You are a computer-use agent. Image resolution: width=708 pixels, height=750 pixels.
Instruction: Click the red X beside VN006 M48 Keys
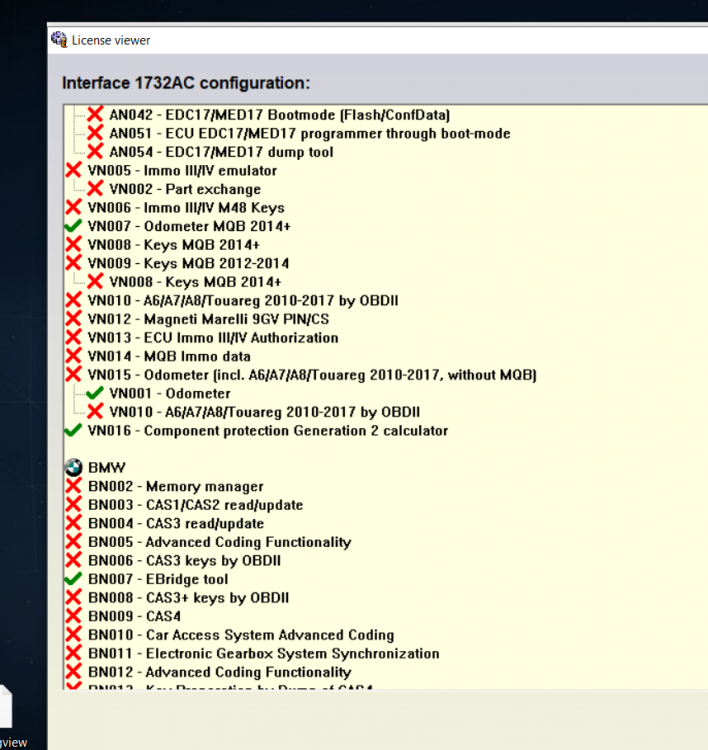tap(73, 207)
